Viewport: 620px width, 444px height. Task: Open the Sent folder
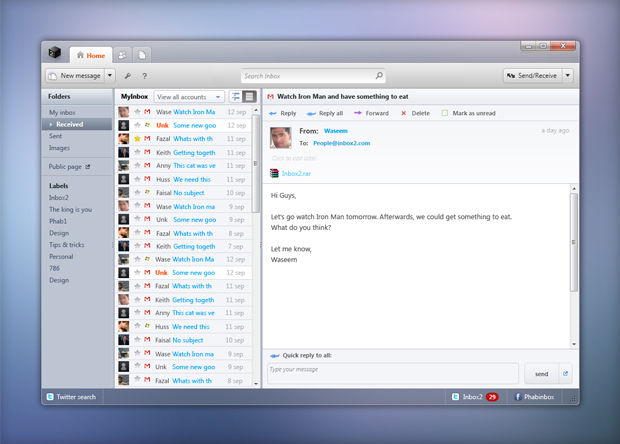tap(55, 136)
